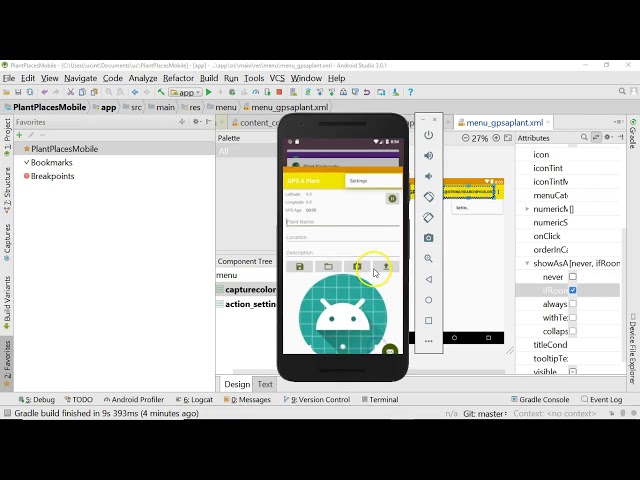Image resolution: width=640 pixels, height=480 pixels.
Task: Click the upload arrow button in the phone app
Action: [386, 267]
